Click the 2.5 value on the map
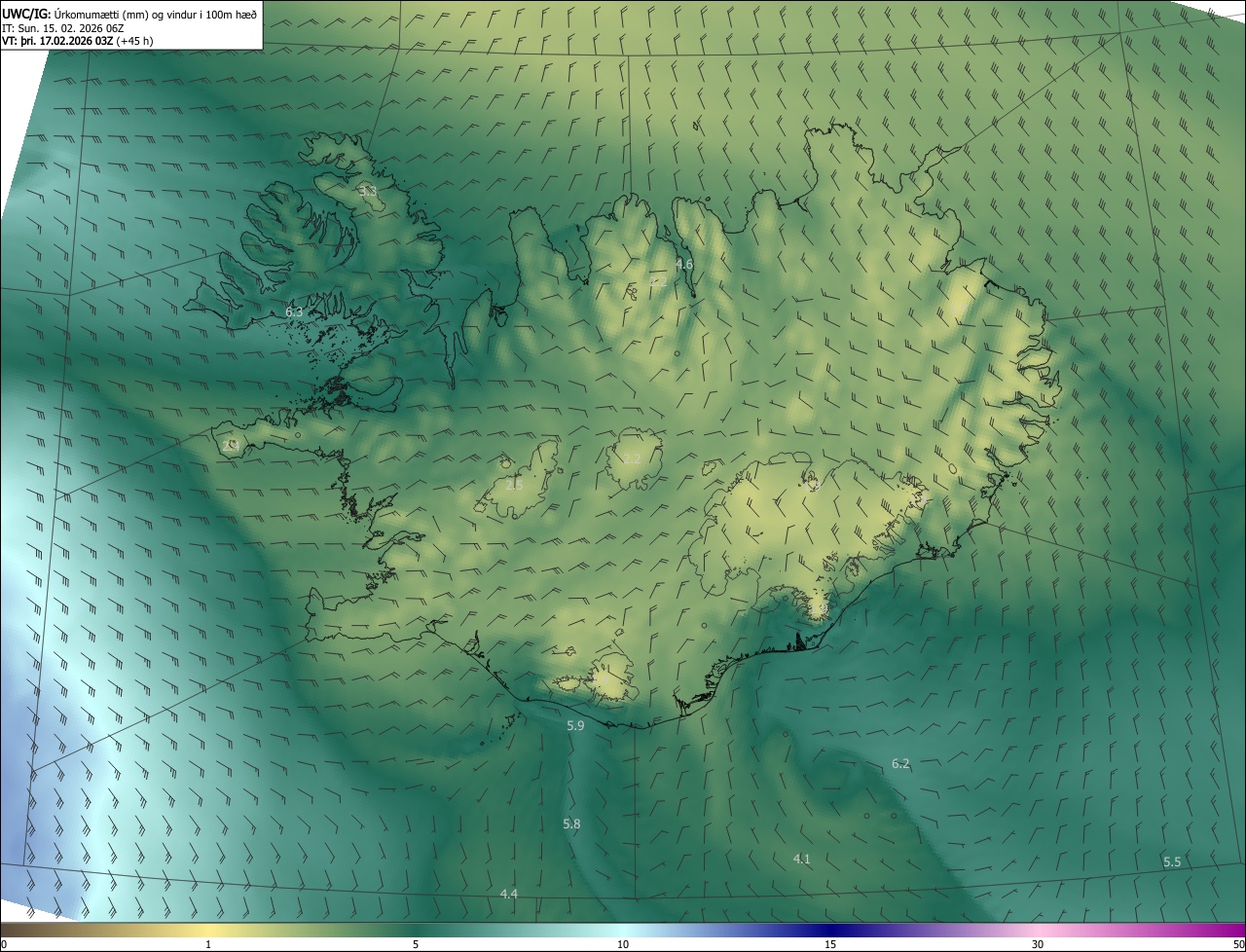 tap(514, 485)
